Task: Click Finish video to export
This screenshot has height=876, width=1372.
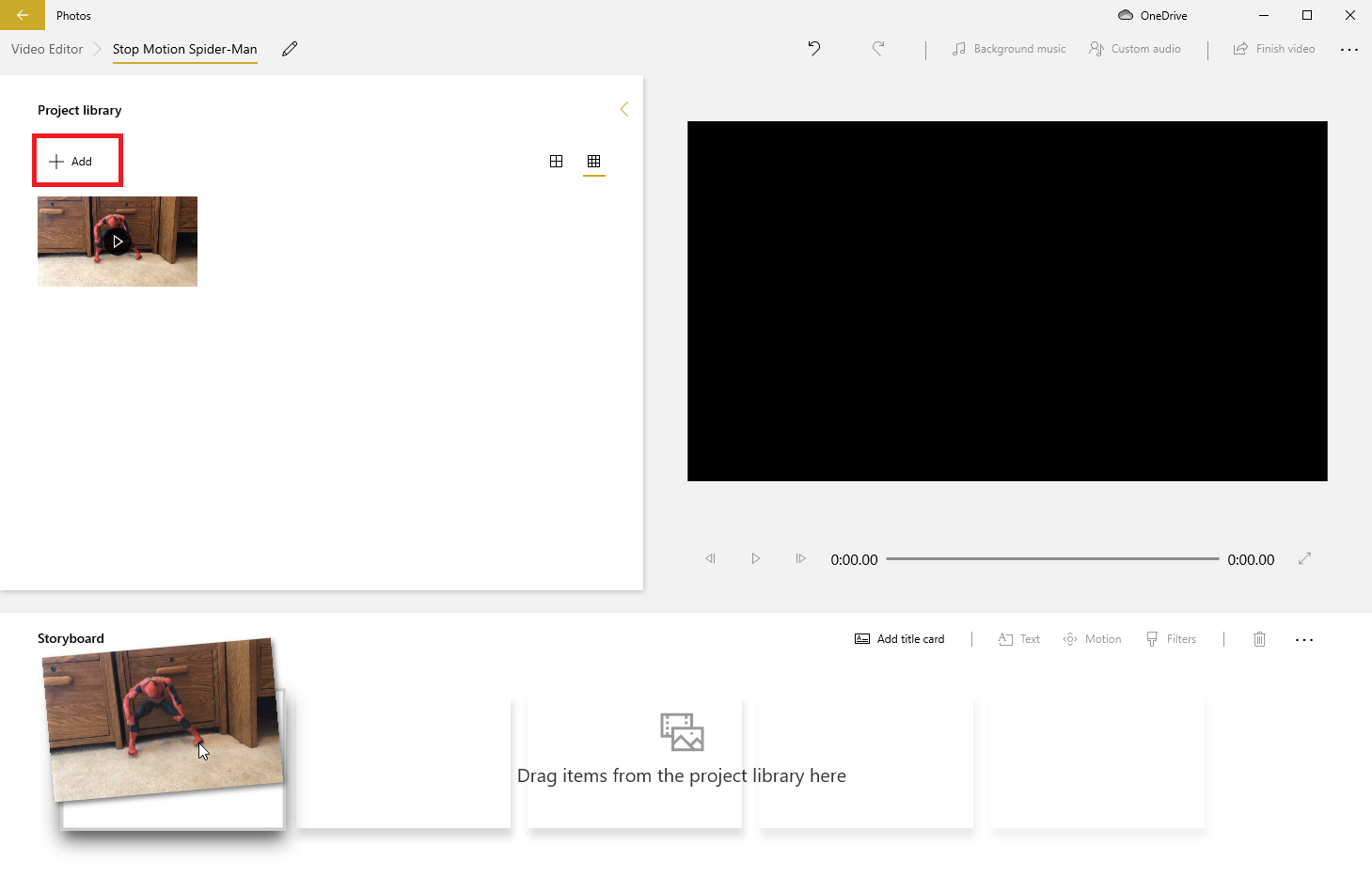Action: tap(1274, 49)
